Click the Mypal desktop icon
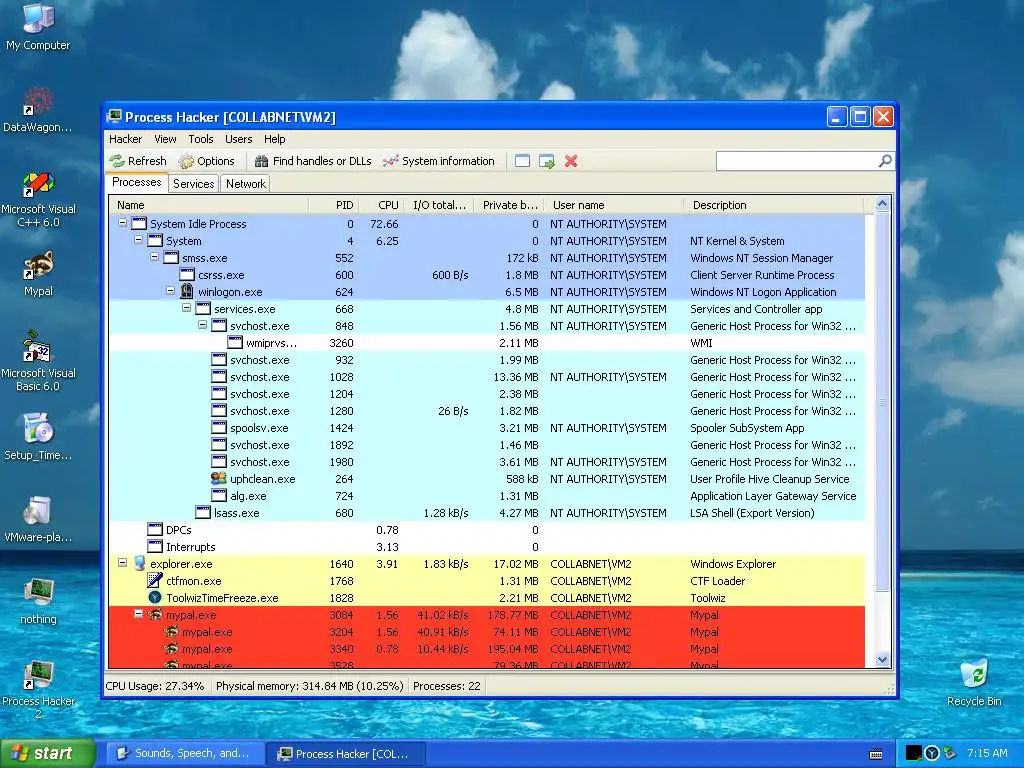Image resolution: width=1024 pixels, height=768 pixels. click(x=38, y=274)
